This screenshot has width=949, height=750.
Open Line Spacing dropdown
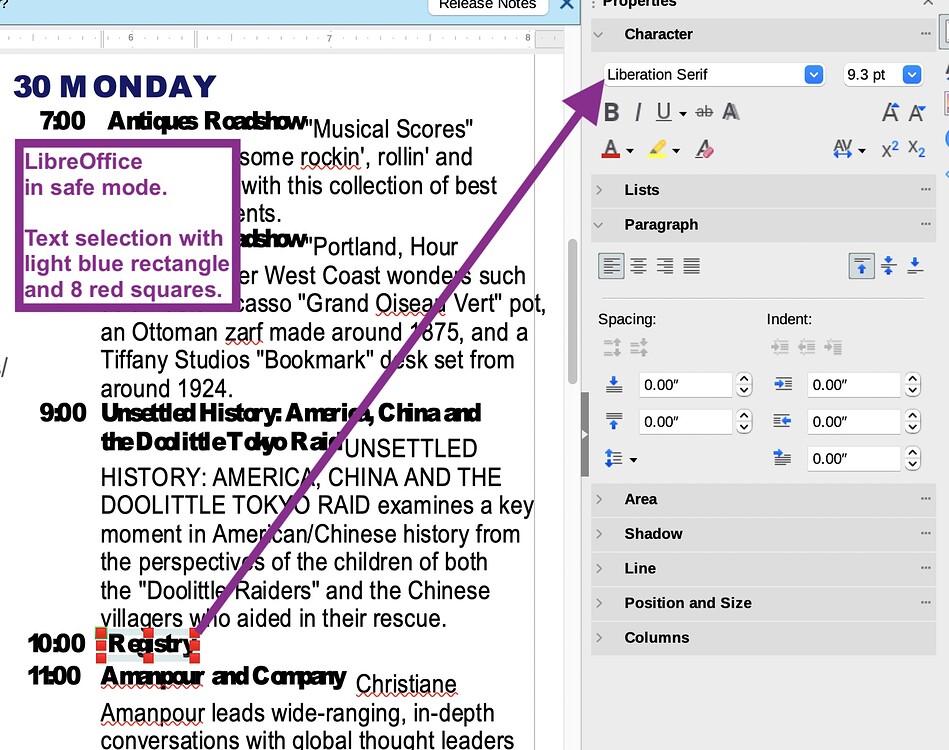coord(621,459)
